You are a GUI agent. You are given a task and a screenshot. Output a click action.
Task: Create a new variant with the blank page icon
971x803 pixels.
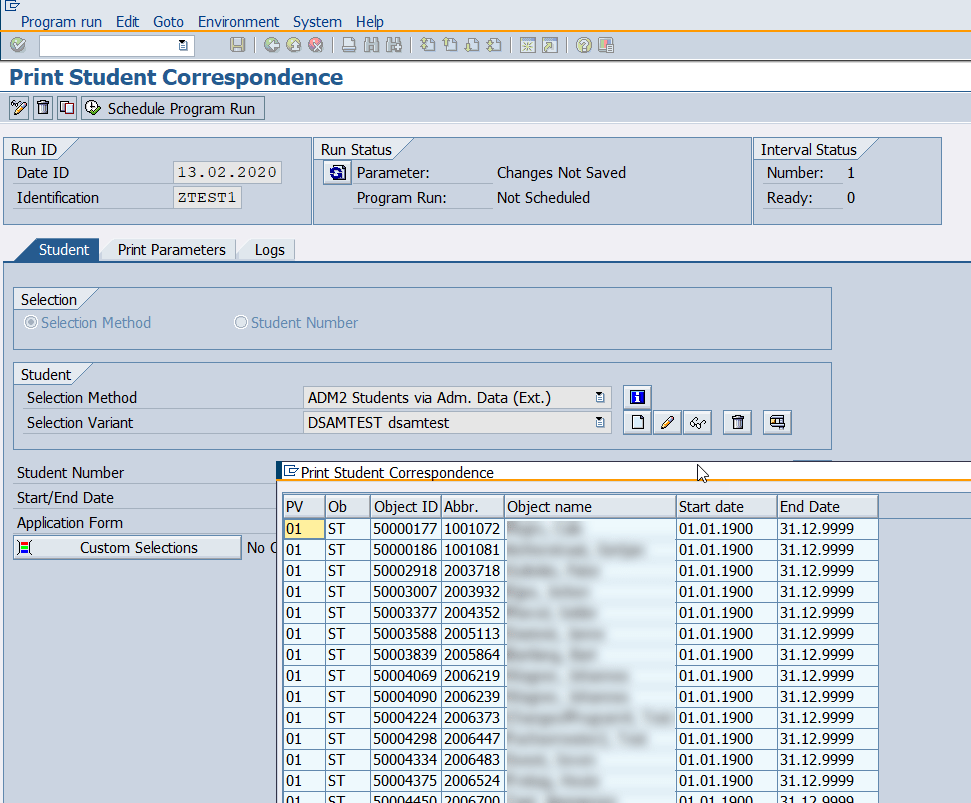point(637,422)
